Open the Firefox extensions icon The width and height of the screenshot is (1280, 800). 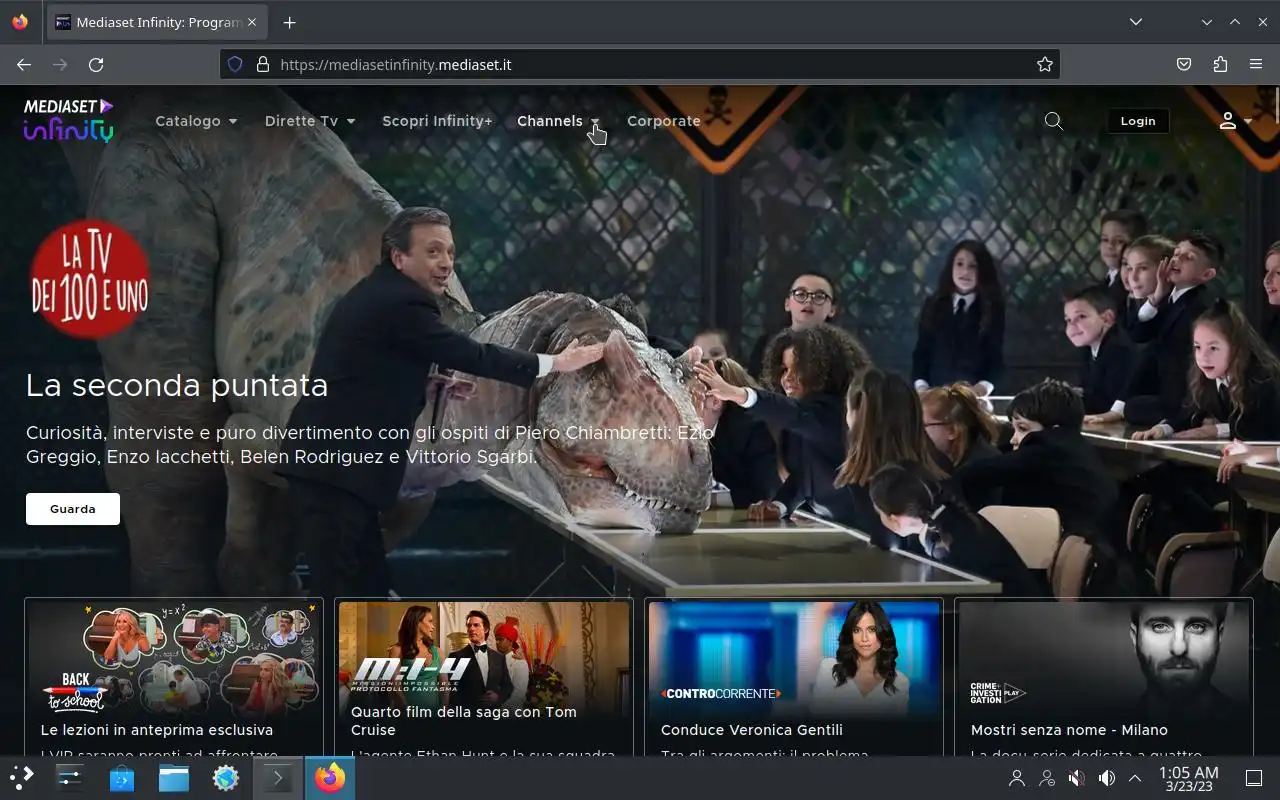(x=1220, y=64)
